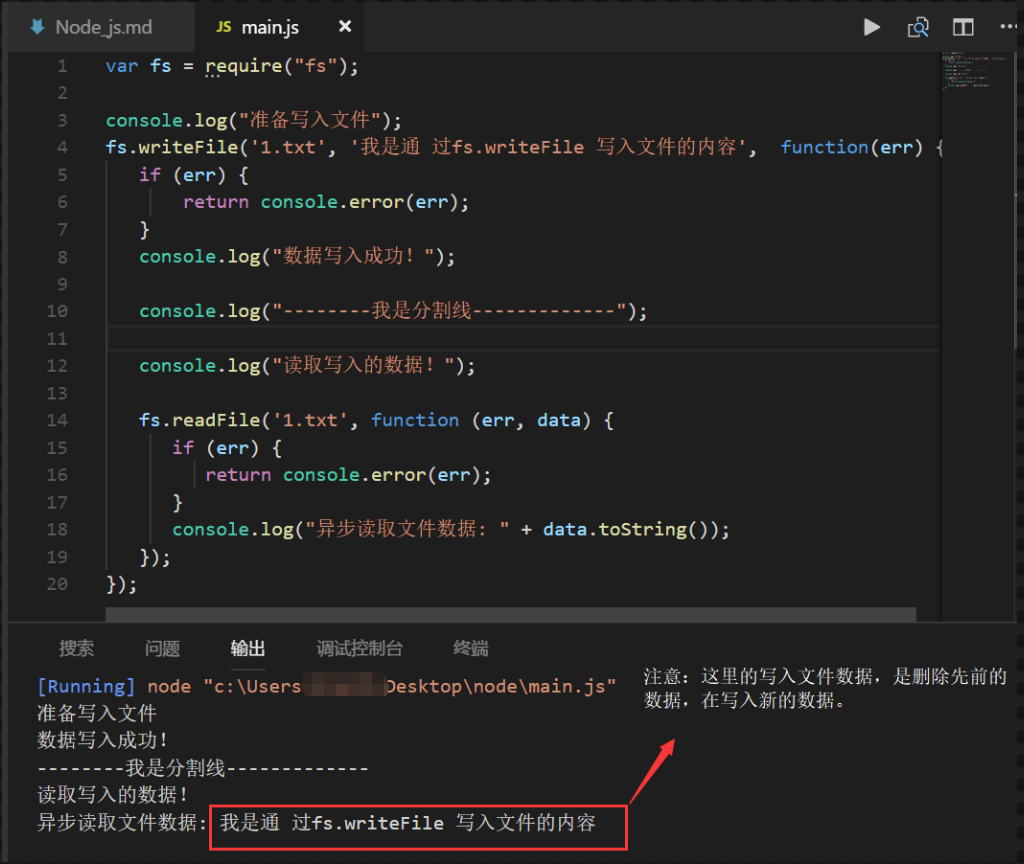This screenshot has width=1024, height=864.
Task: Click the split editor icon
Action: 963,27
